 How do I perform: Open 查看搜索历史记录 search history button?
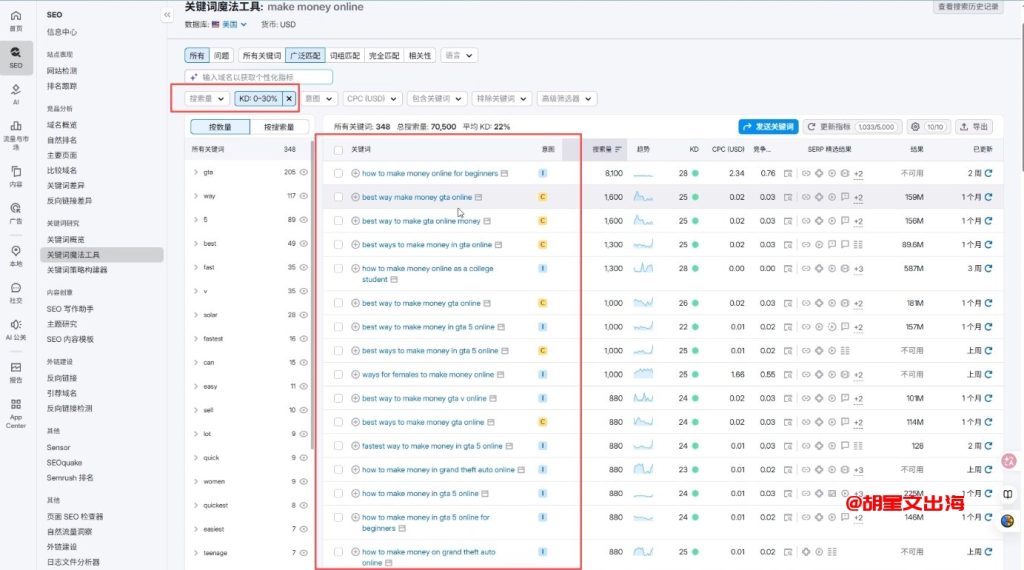[968, 7]
